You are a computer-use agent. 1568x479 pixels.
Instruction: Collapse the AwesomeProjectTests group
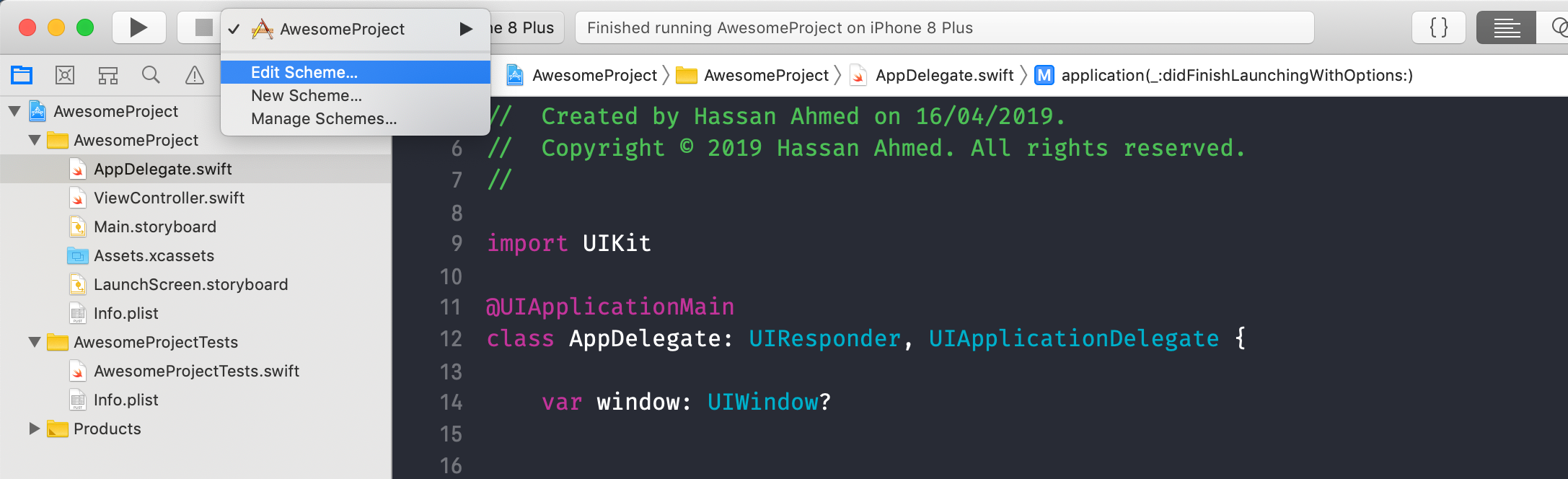(33, 342)
